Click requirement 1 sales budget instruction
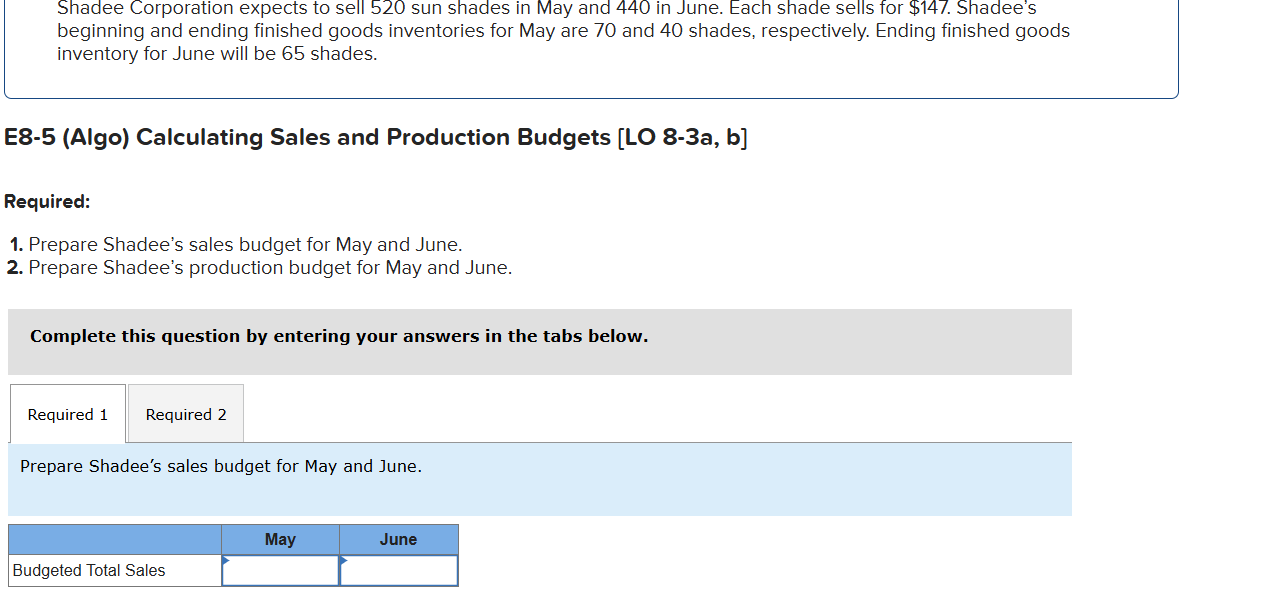1266x591 pixels. coord(244,244)
